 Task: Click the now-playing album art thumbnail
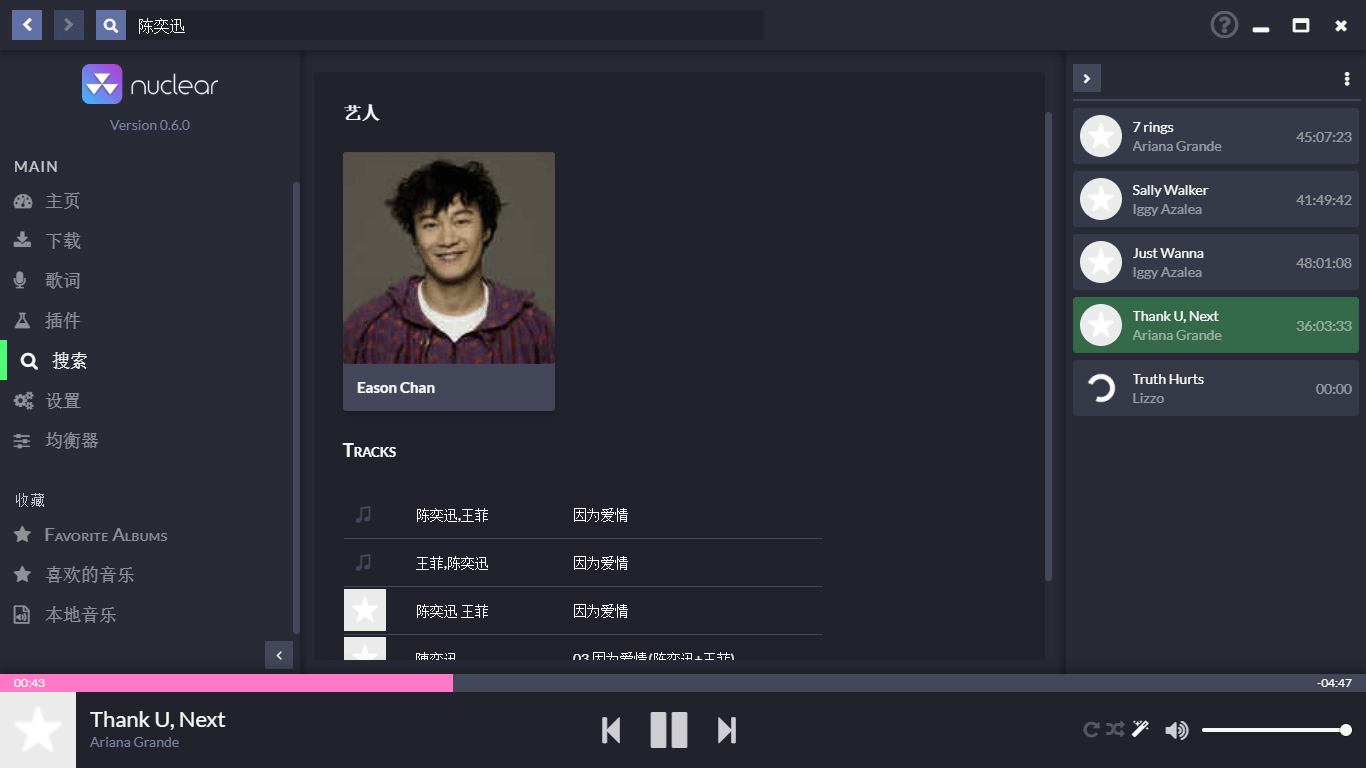coord(38,730)
